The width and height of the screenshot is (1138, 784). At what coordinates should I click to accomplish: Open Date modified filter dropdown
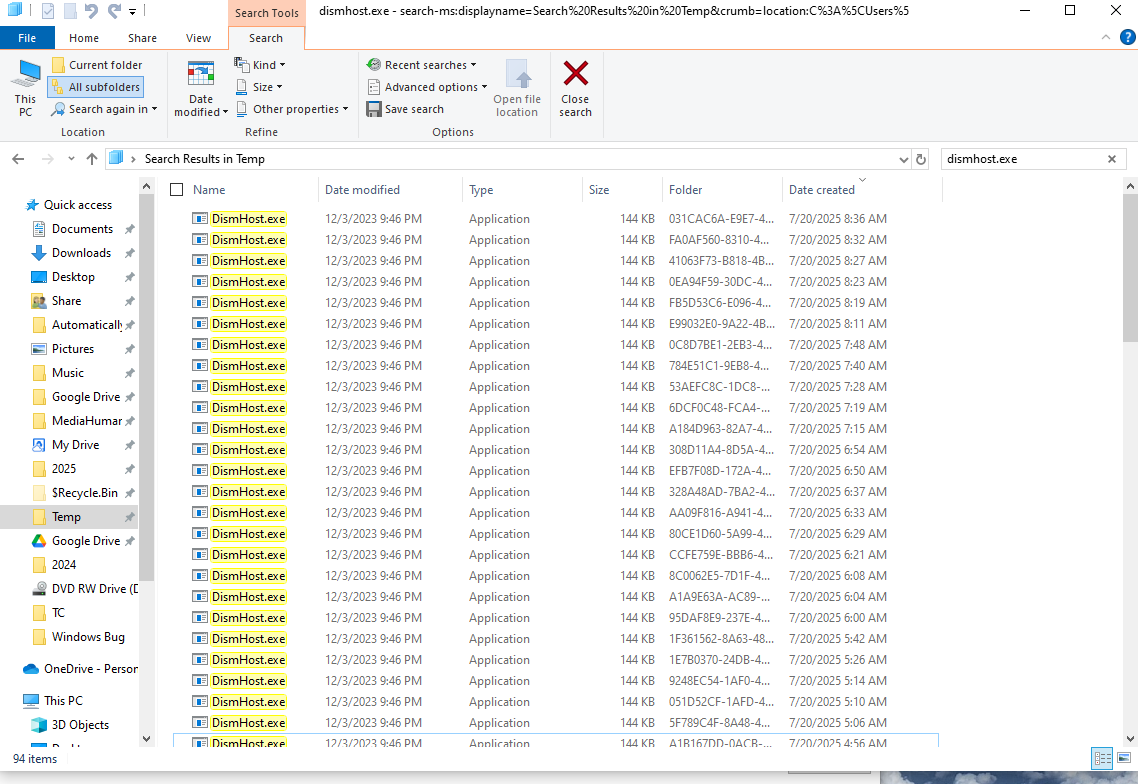click(x=200, y=88)
